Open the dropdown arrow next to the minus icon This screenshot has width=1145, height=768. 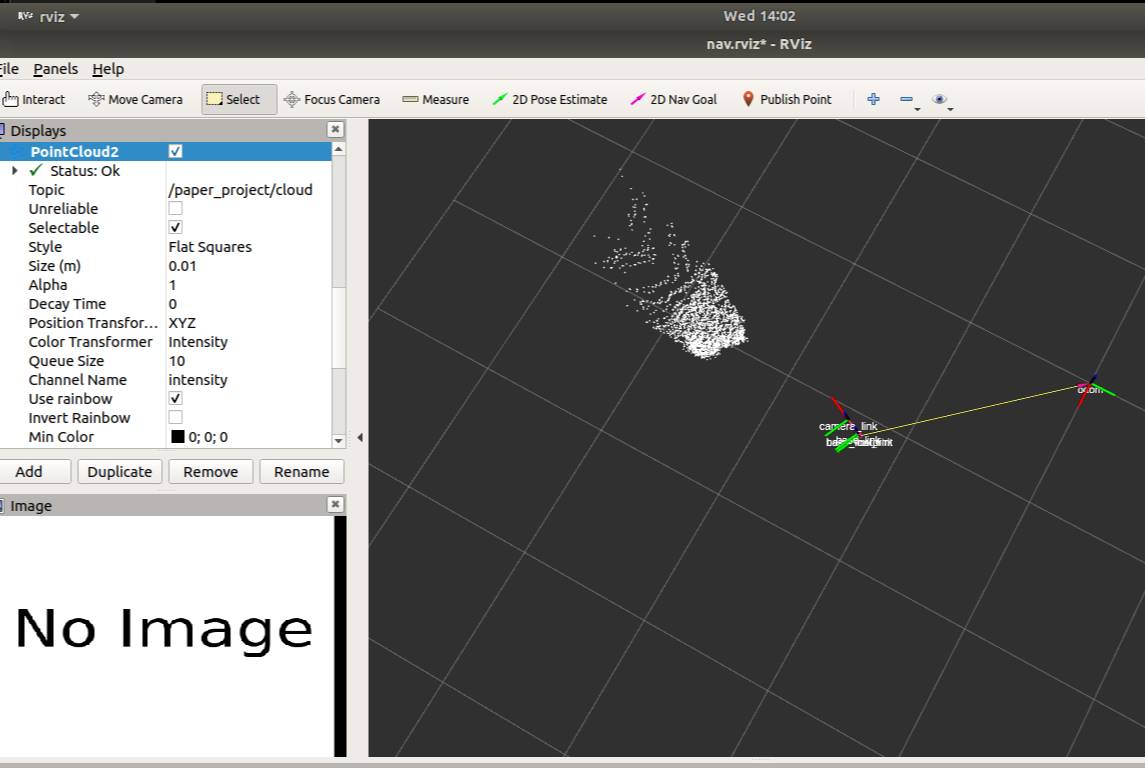tap(918, 109)
